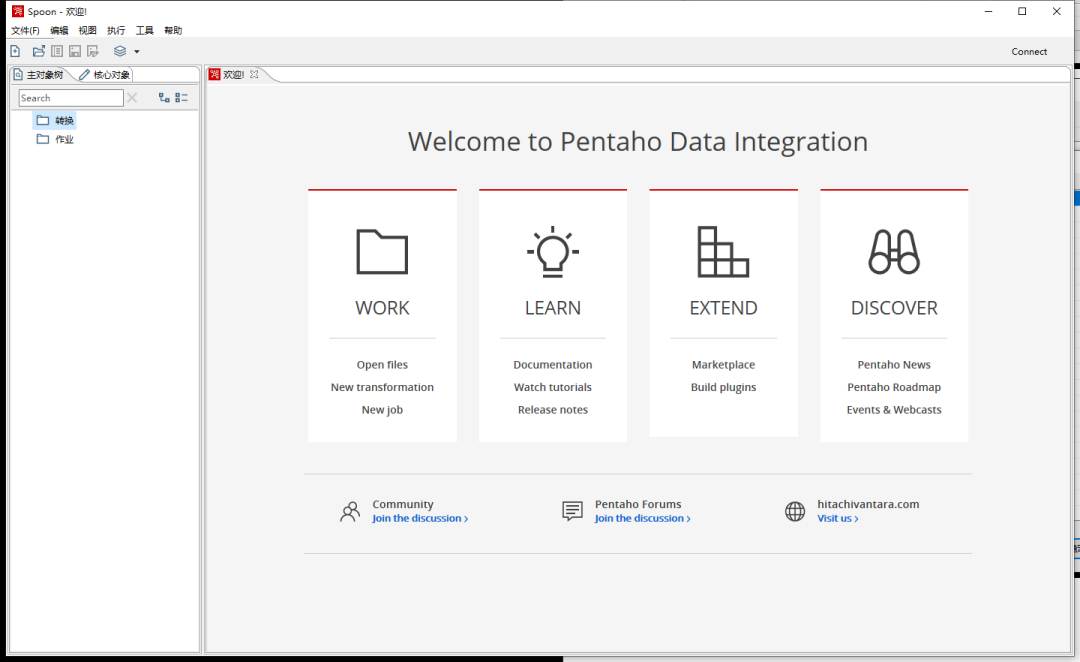Screen dimensions: 1080x662
Task: Open the Release notes link
Action: point(552,410)
